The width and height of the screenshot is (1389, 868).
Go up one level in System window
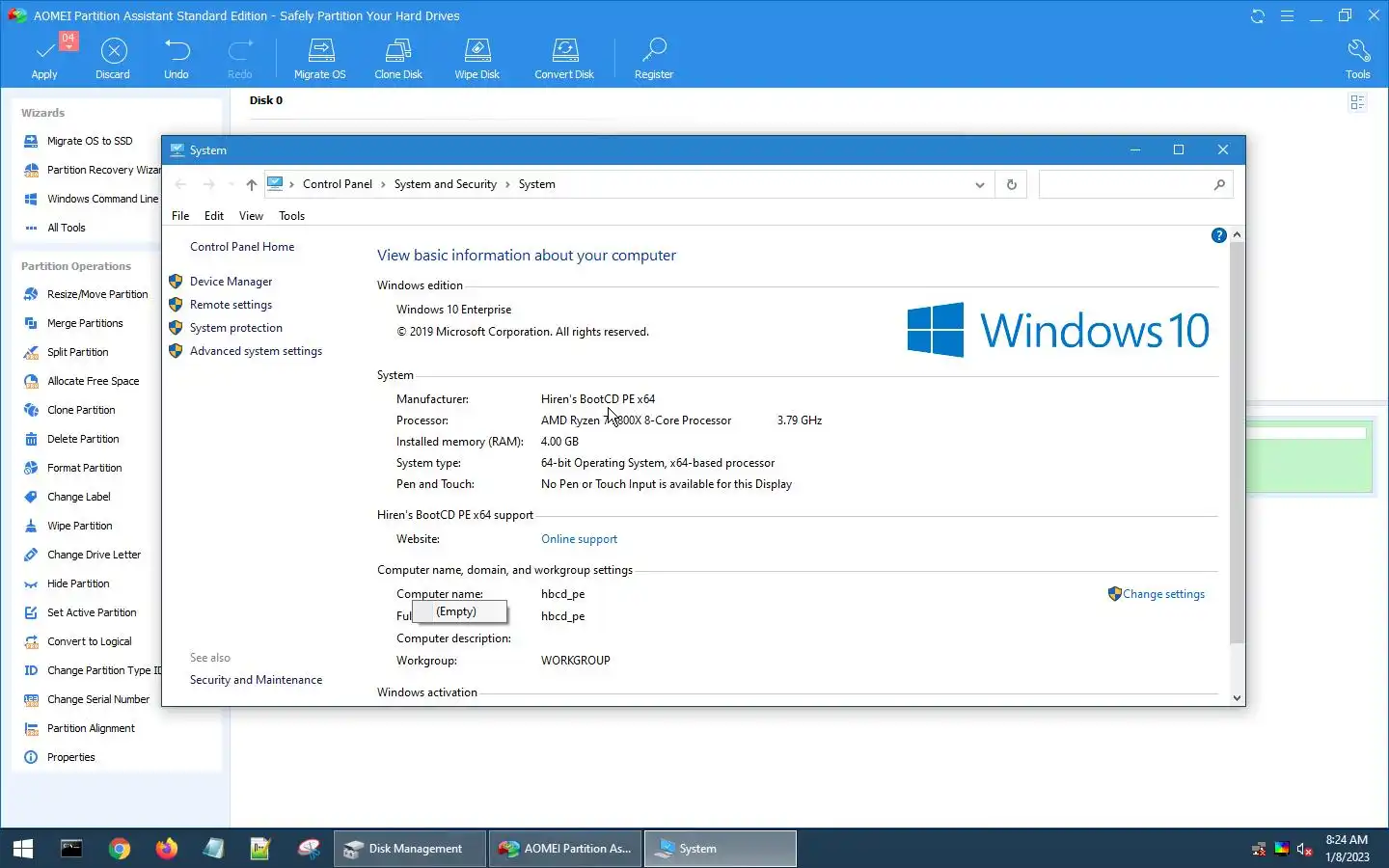[251, 184]
